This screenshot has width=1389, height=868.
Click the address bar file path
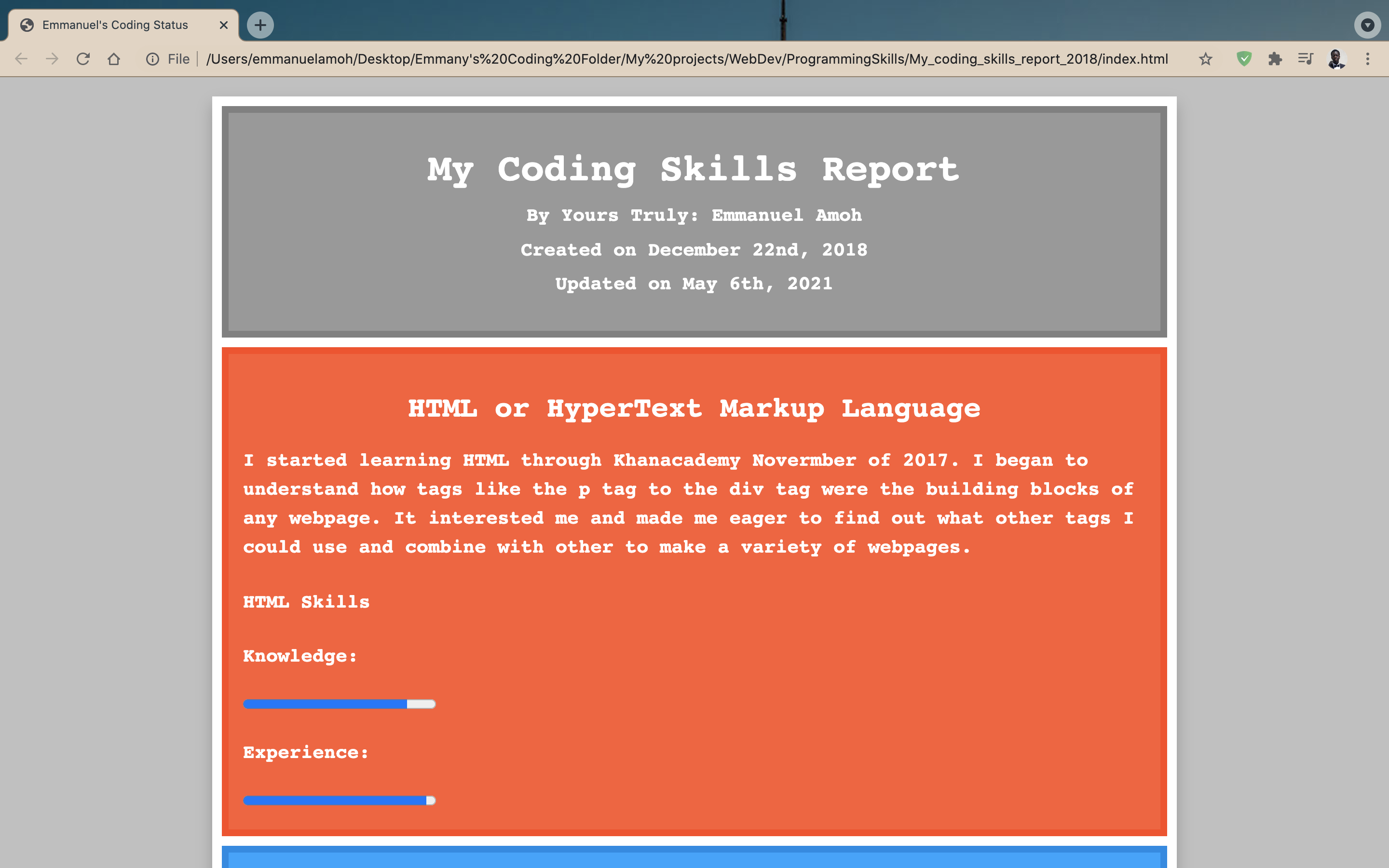click(x=687, y=58)
